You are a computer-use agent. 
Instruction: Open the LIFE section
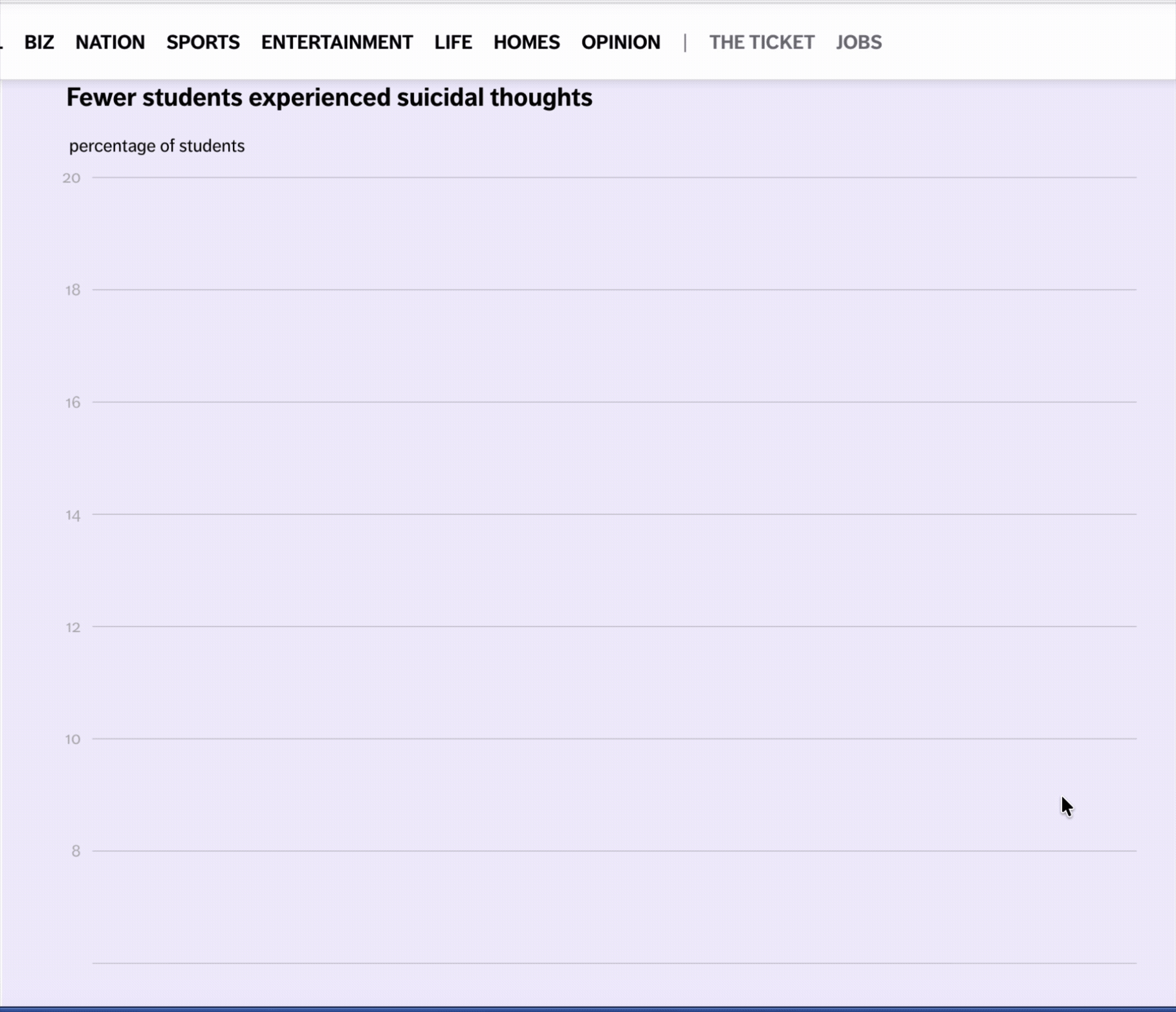pos(453,42)
